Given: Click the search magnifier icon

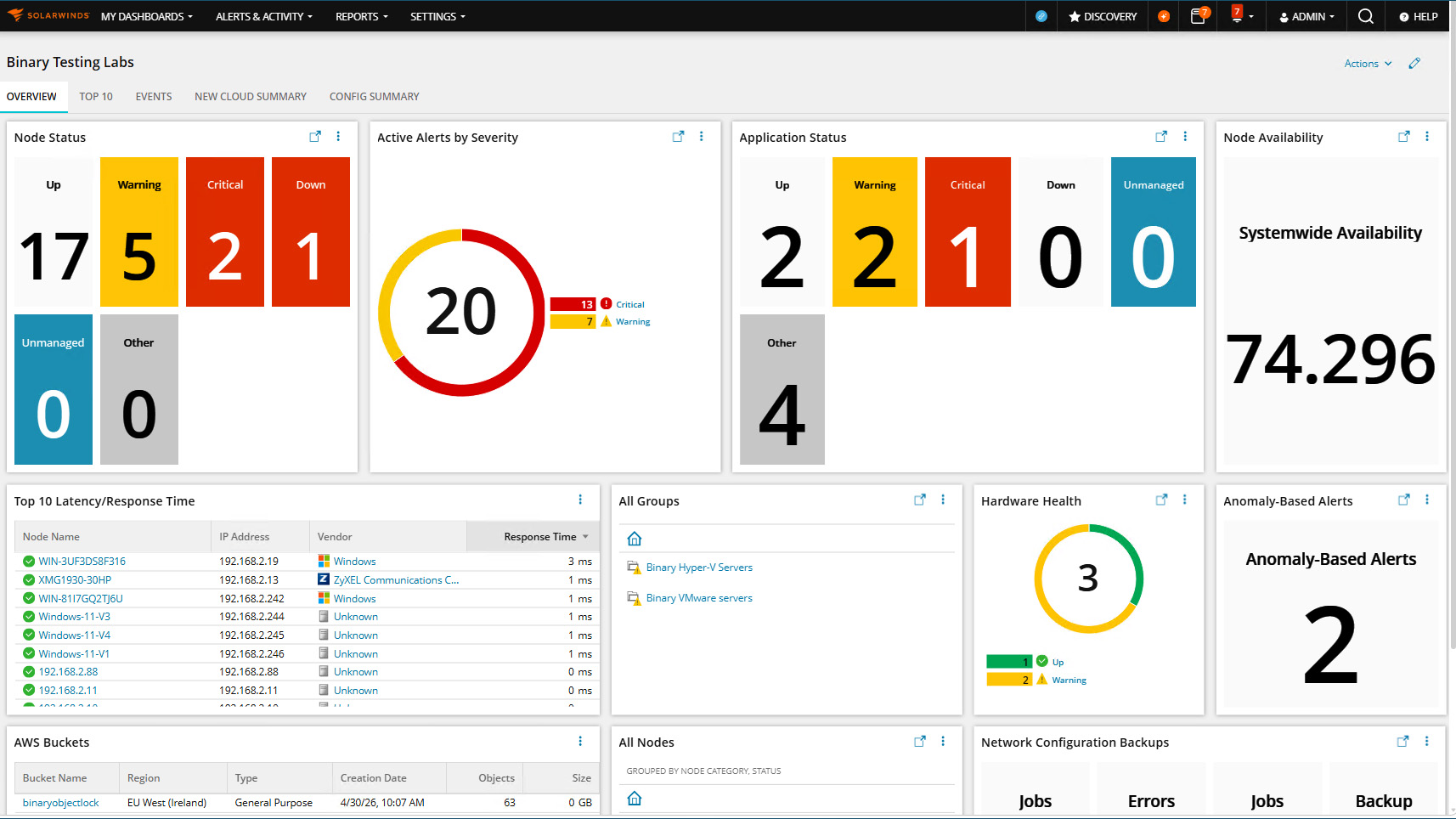Looking at the screenshot, I should (x=1365, y=16).
